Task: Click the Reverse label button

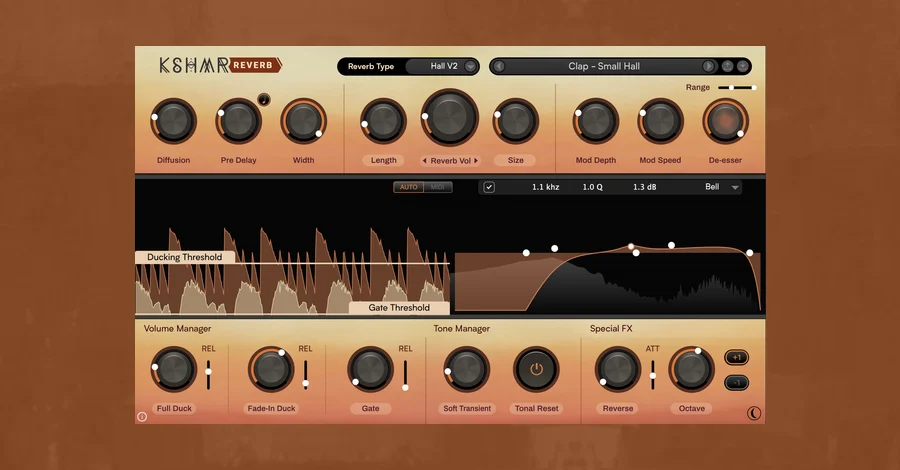Action: pos(618,409)
